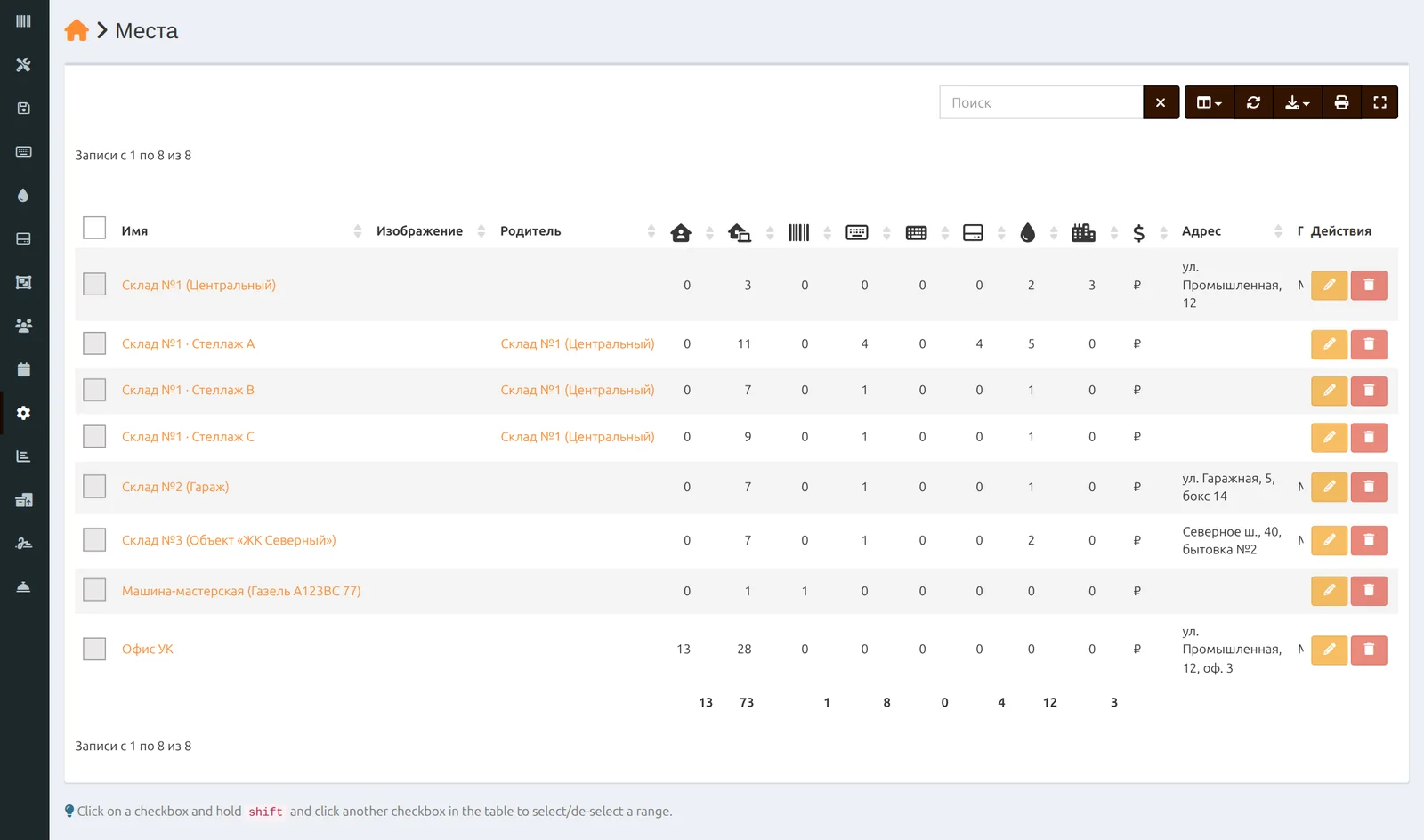Refresh the locations table
The image size is (1424, 840).
(1253, 102)
